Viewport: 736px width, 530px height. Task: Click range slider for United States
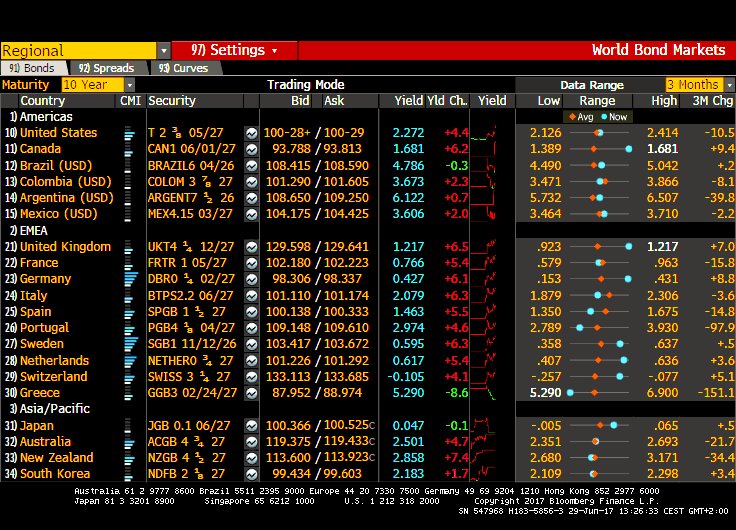coord(599,133)
